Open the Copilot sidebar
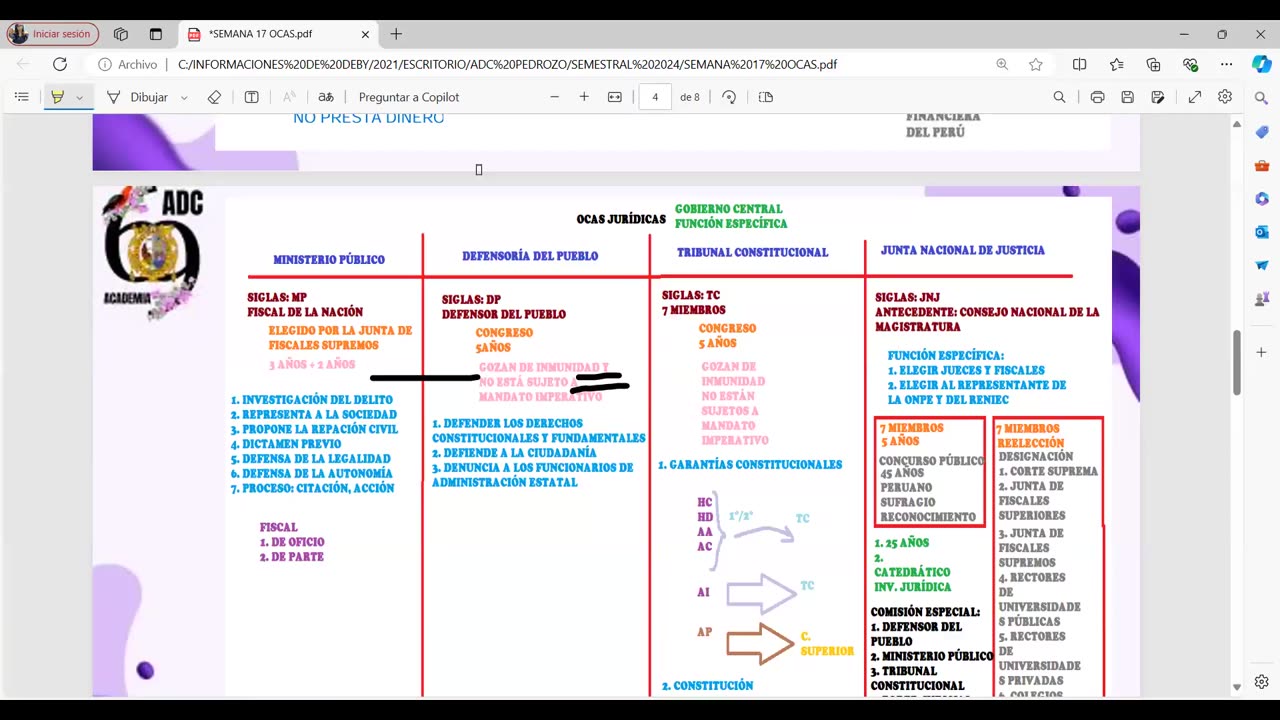Viewport: 1280px width, 720px height. (1262, 63)
